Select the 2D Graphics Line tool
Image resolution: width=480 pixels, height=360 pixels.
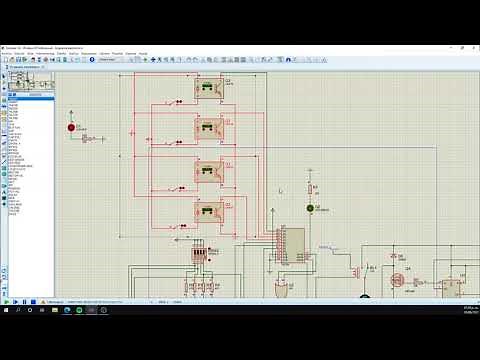coord(4,162)
